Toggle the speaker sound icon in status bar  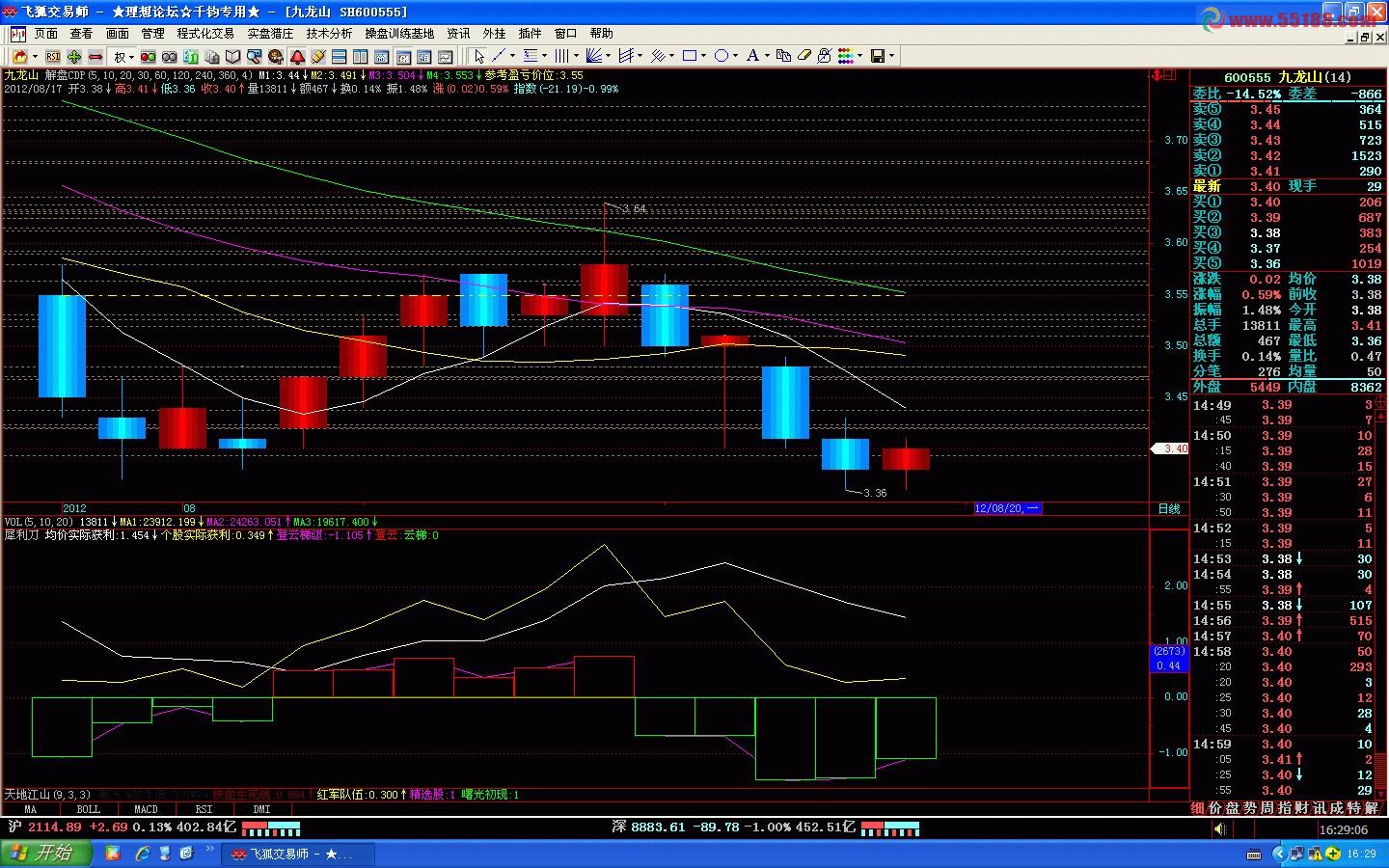(x=1220, y=828)
